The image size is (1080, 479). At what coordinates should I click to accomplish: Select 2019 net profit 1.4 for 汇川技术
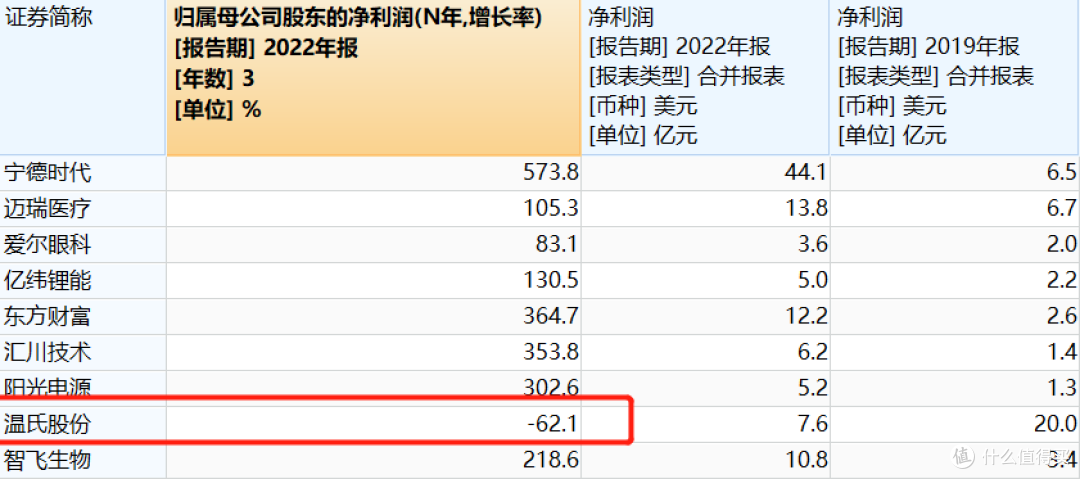pyautogui.click(x=955, y=352)
